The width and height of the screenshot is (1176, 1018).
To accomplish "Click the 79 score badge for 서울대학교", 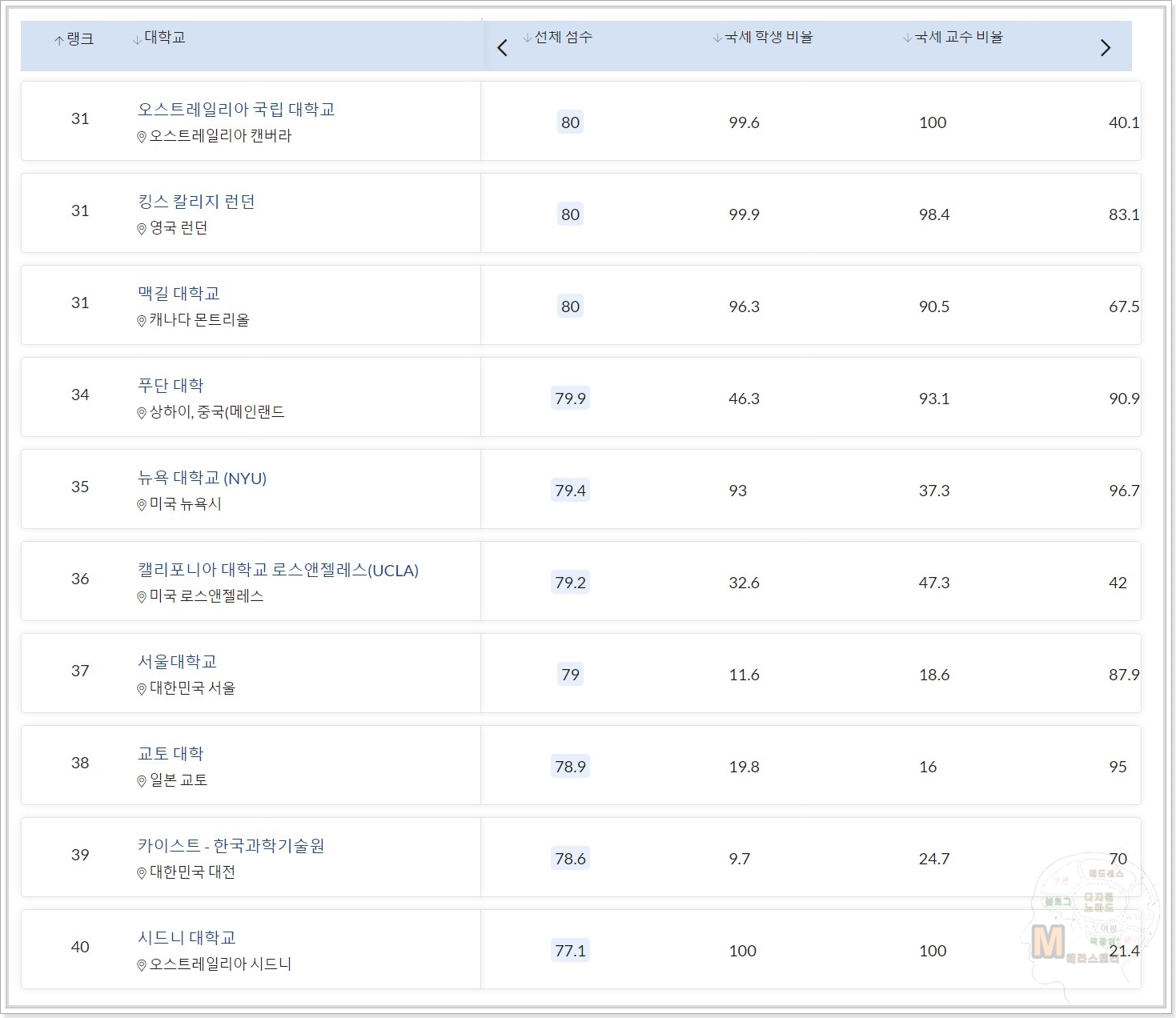I will coord(570,675).
